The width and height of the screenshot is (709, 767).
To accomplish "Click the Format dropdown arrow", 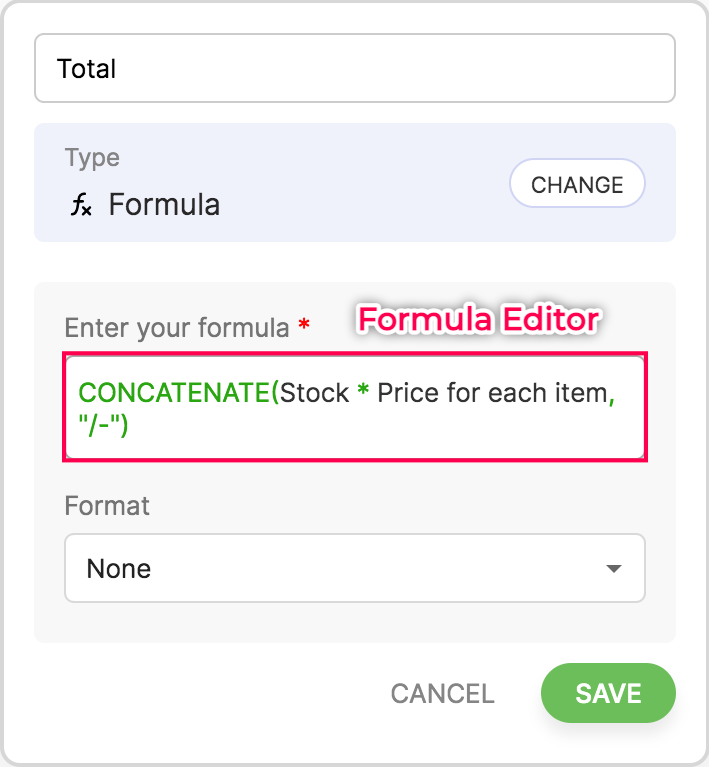I will 613,569.
